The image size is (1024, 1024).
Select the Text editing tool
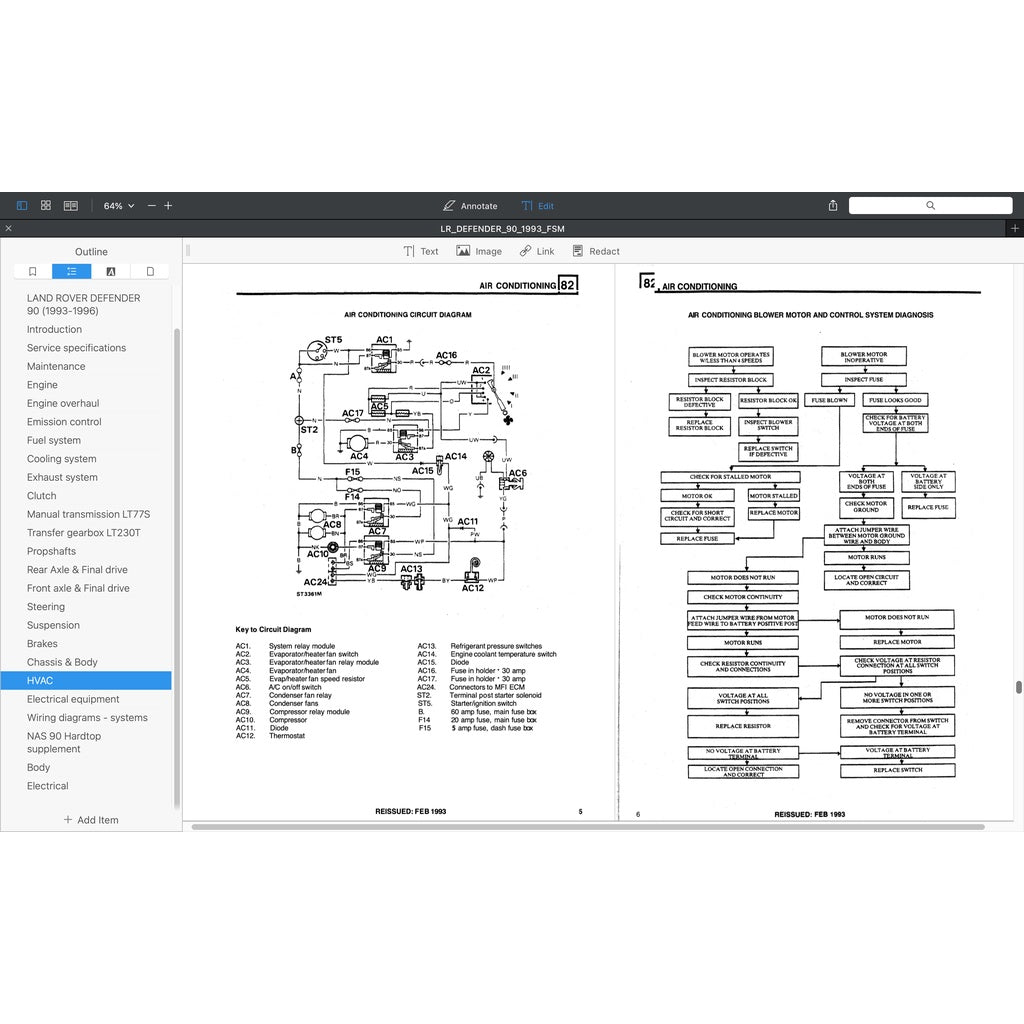click(421, 252)
